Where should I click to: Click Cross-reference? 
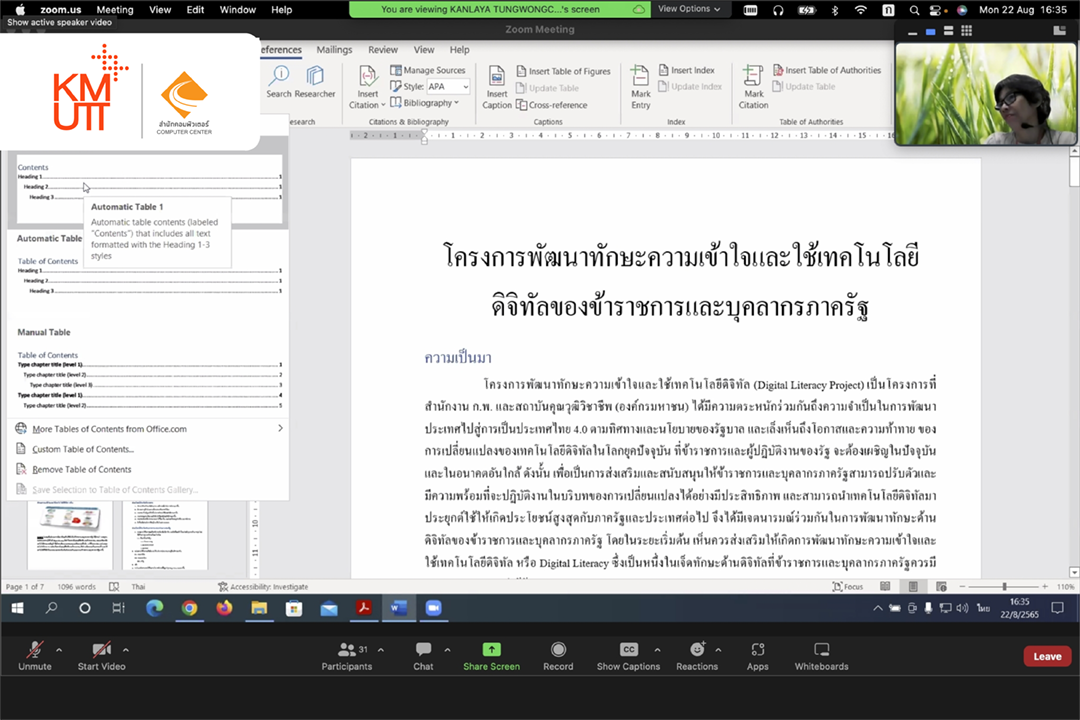pyautogui.click(x=552, y=105)
